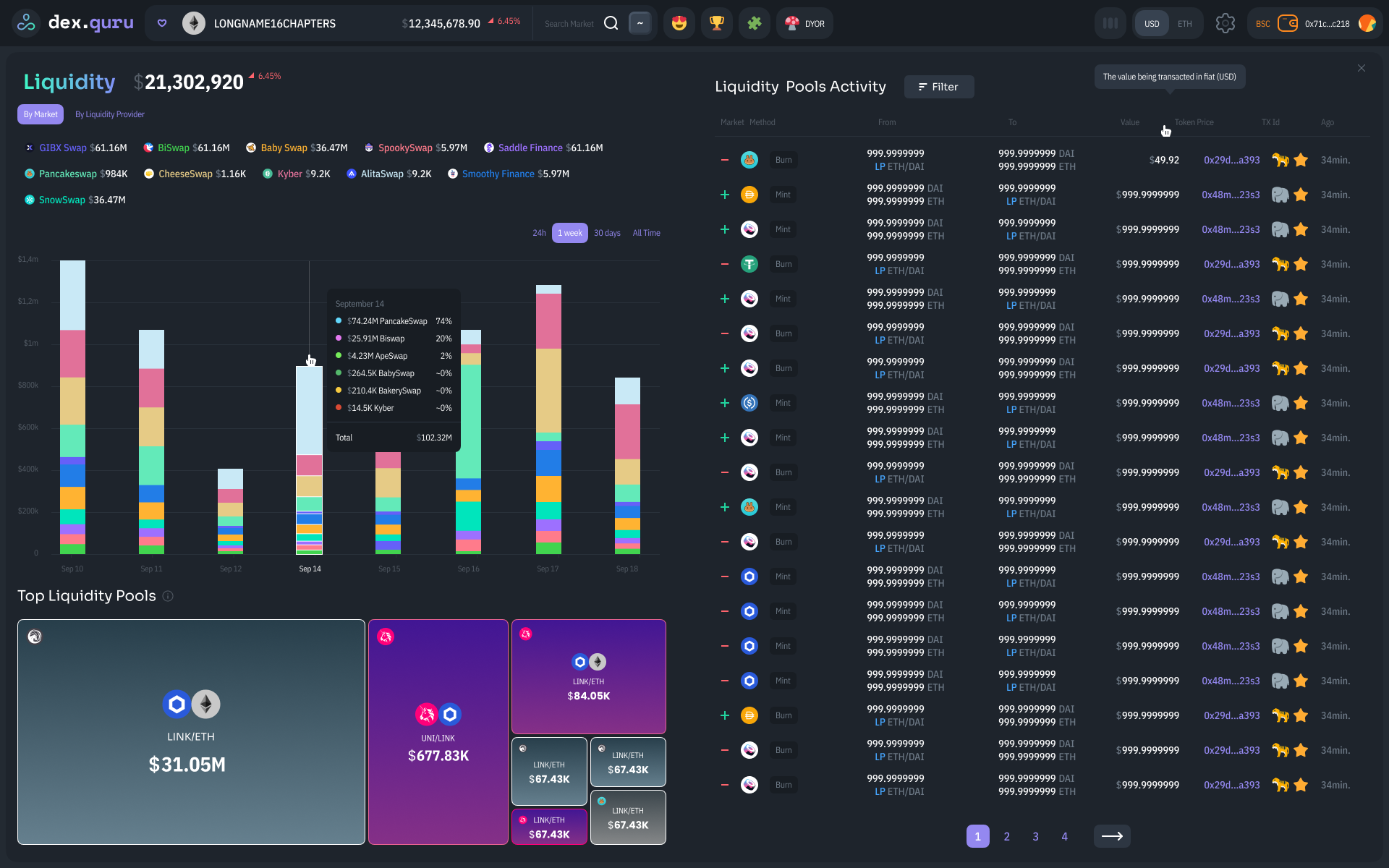Click the PancakeSwap bunny icon in $49.92 row

coord(749,160)
